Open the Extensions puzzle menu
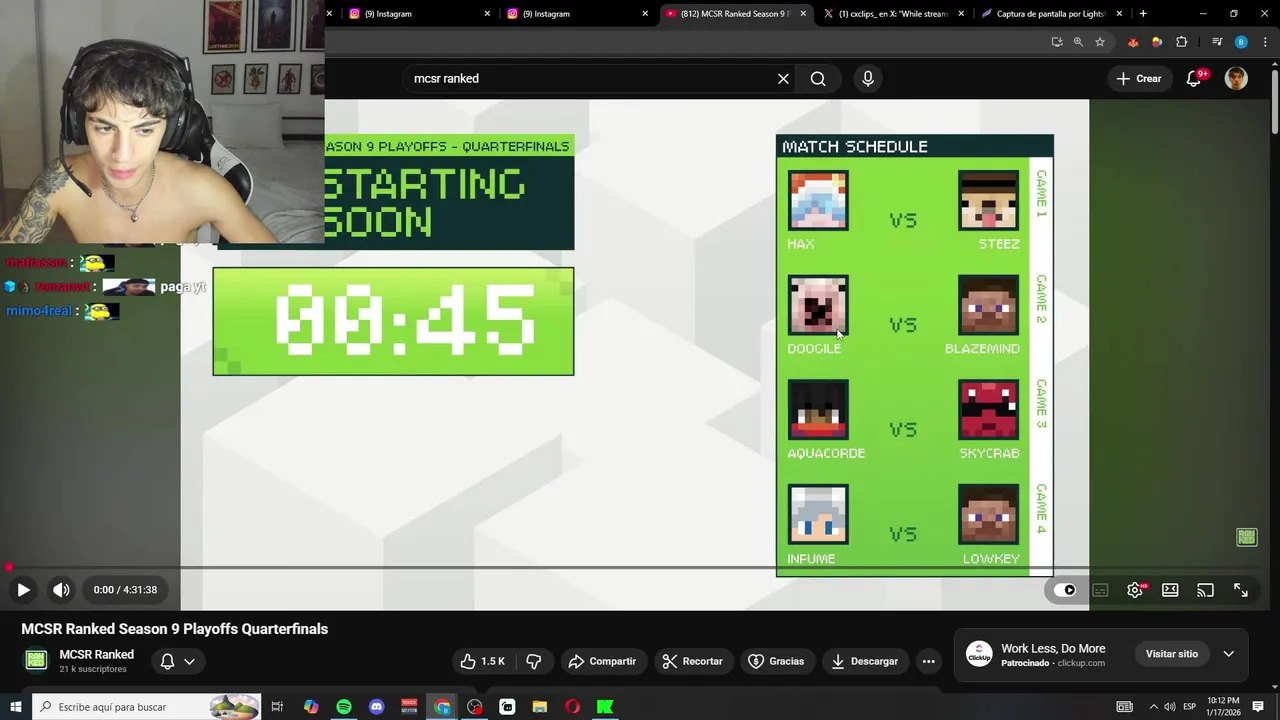This screenshot has width=1280, height=720. 1182,42
